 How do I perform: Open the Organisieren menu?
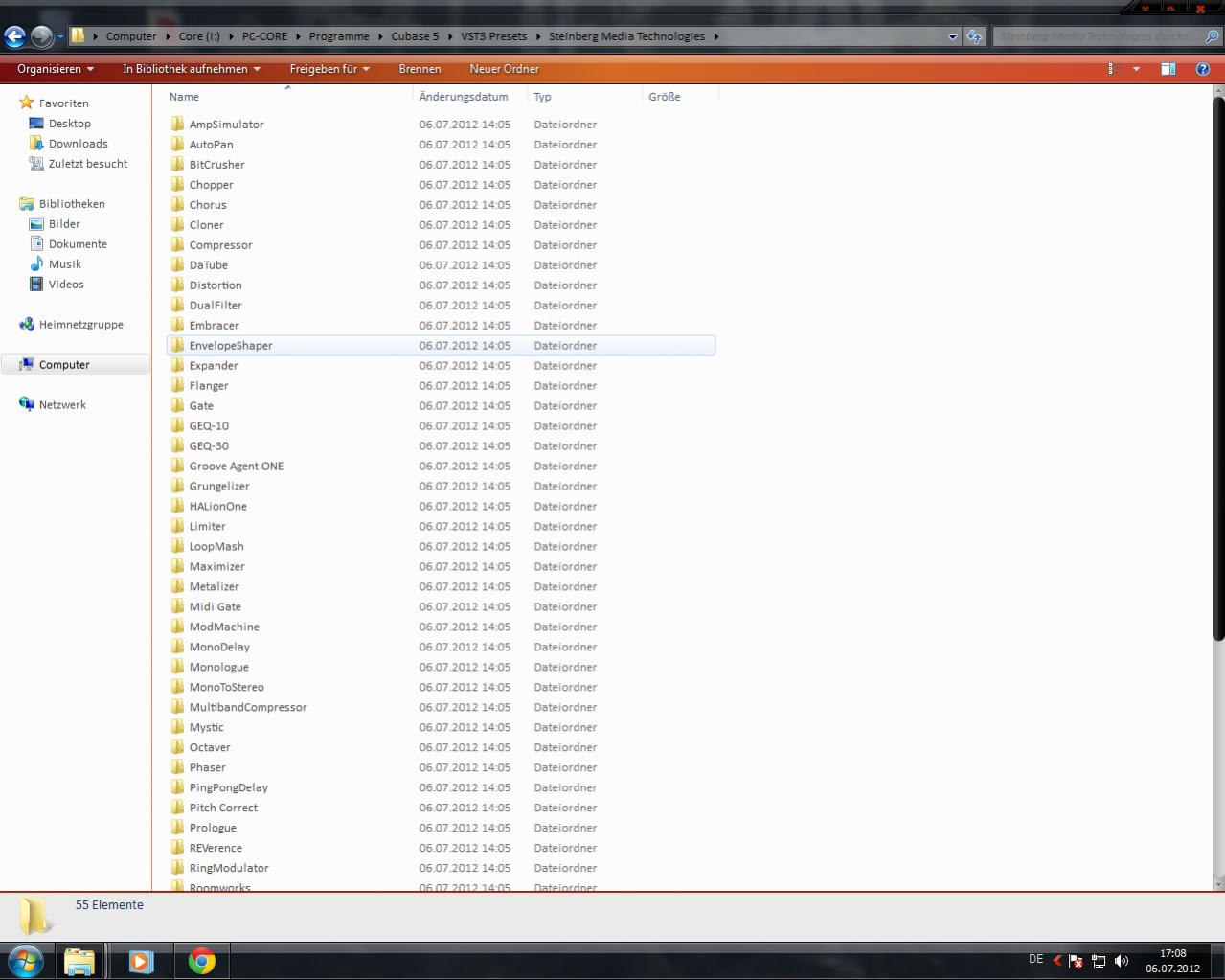click(x=56, y=69)
